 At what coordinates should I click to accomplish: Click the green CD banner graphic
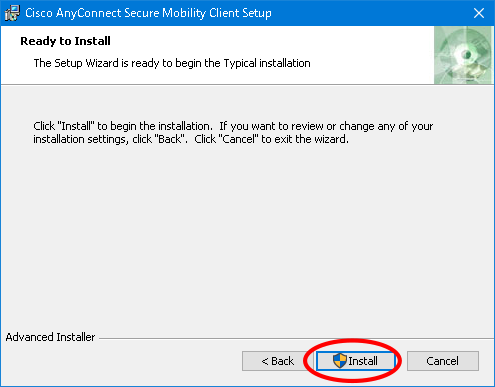tap(463, 55)
